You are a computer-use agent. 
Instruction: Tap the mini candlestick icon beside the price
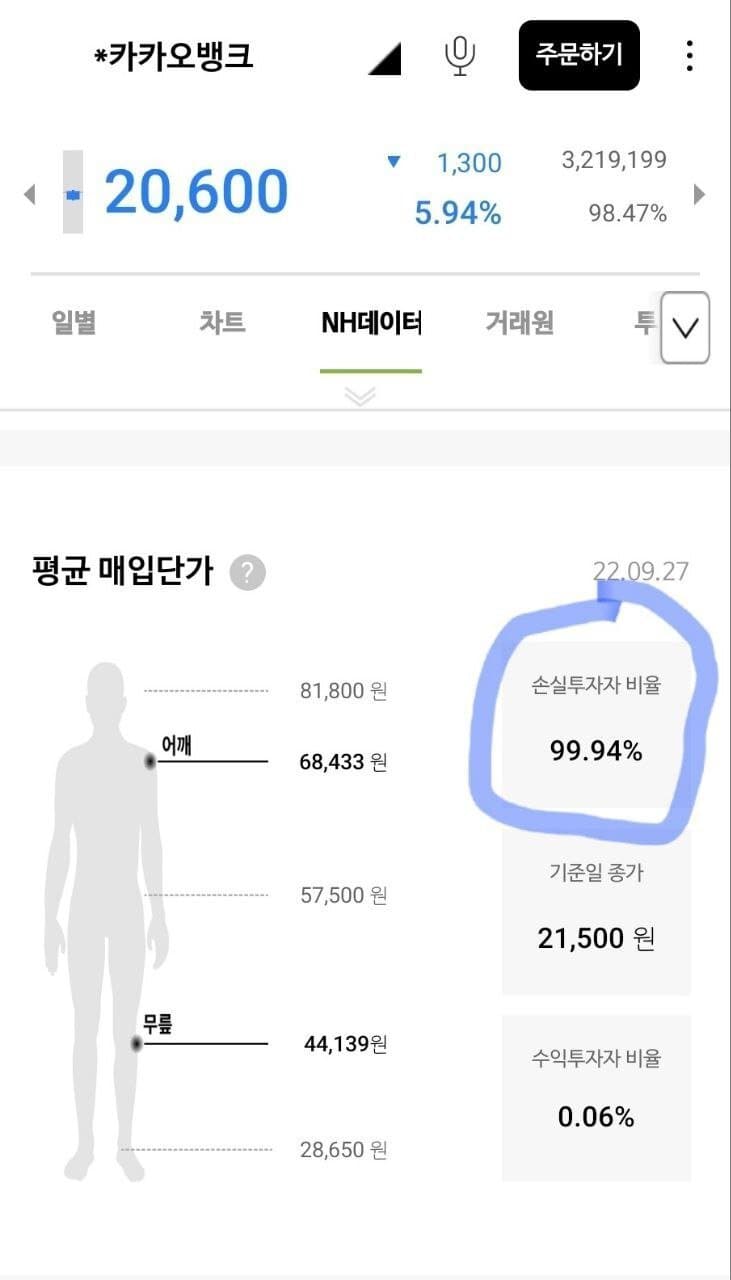coord(73,193)
